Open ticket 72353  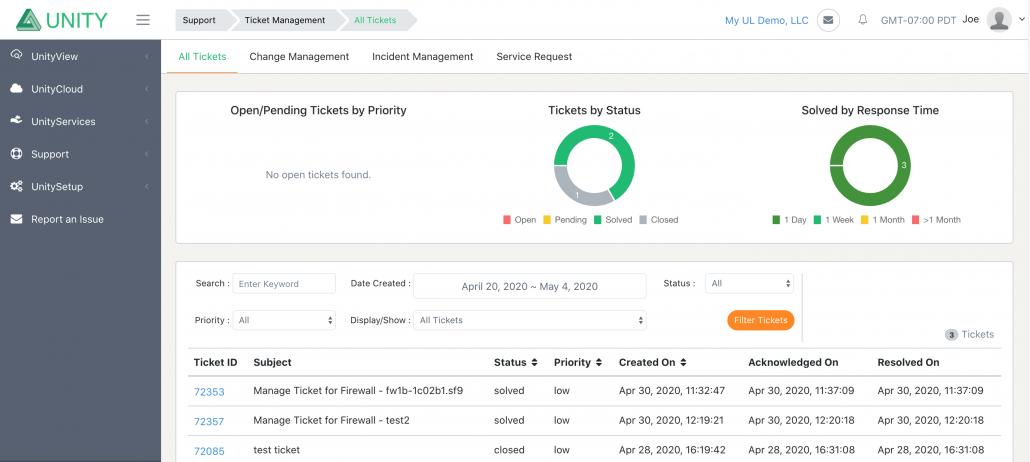(209, 392)
